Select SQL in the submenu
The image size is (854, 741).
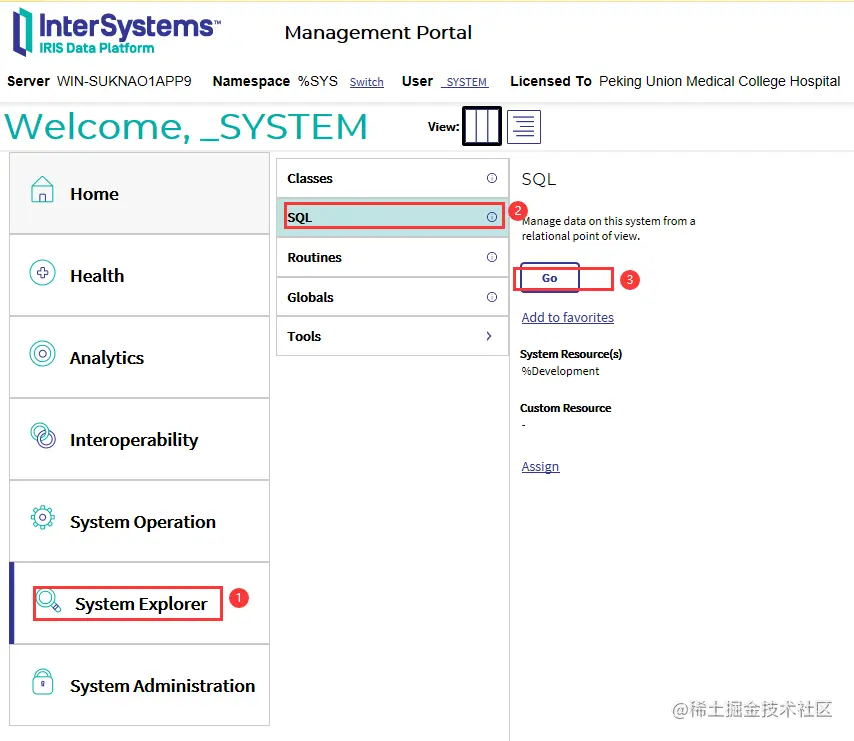392,217
